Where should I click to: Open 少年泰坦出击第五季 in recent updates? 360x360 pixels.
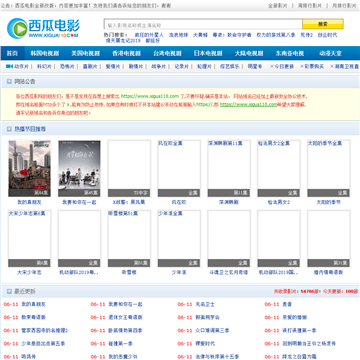(x=43, y=343)
